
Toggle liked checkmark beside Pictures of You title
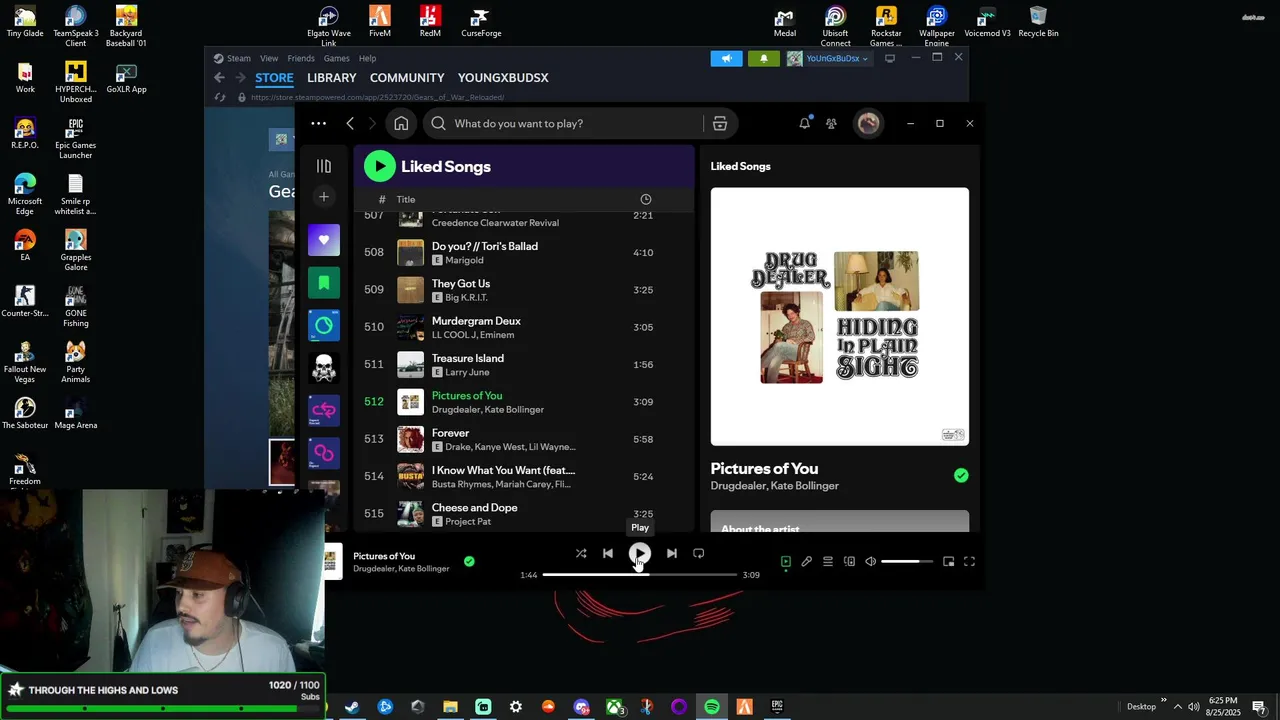961,476
